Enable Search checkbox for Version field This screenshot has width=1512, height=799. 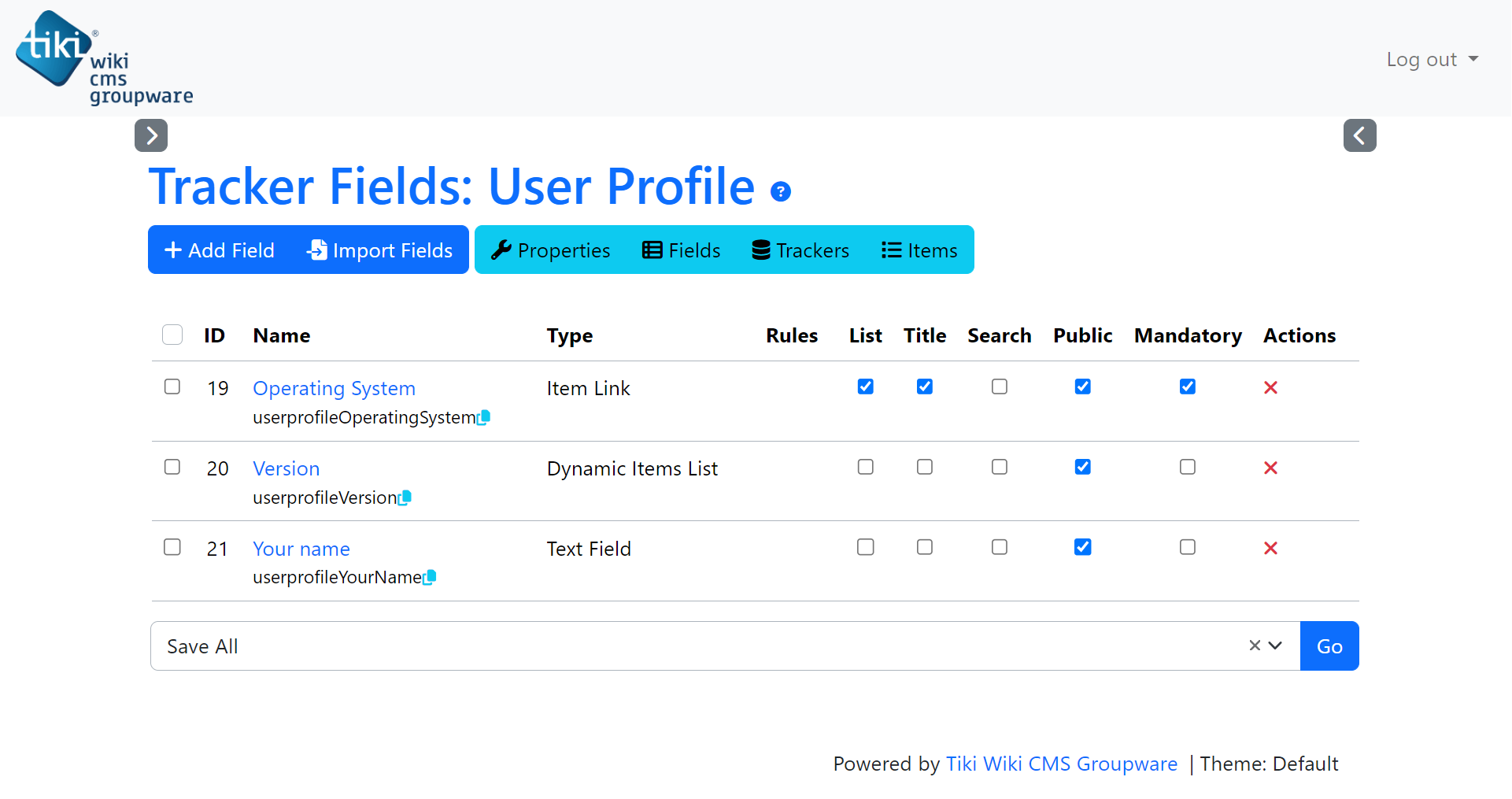(x=999, y=467)
